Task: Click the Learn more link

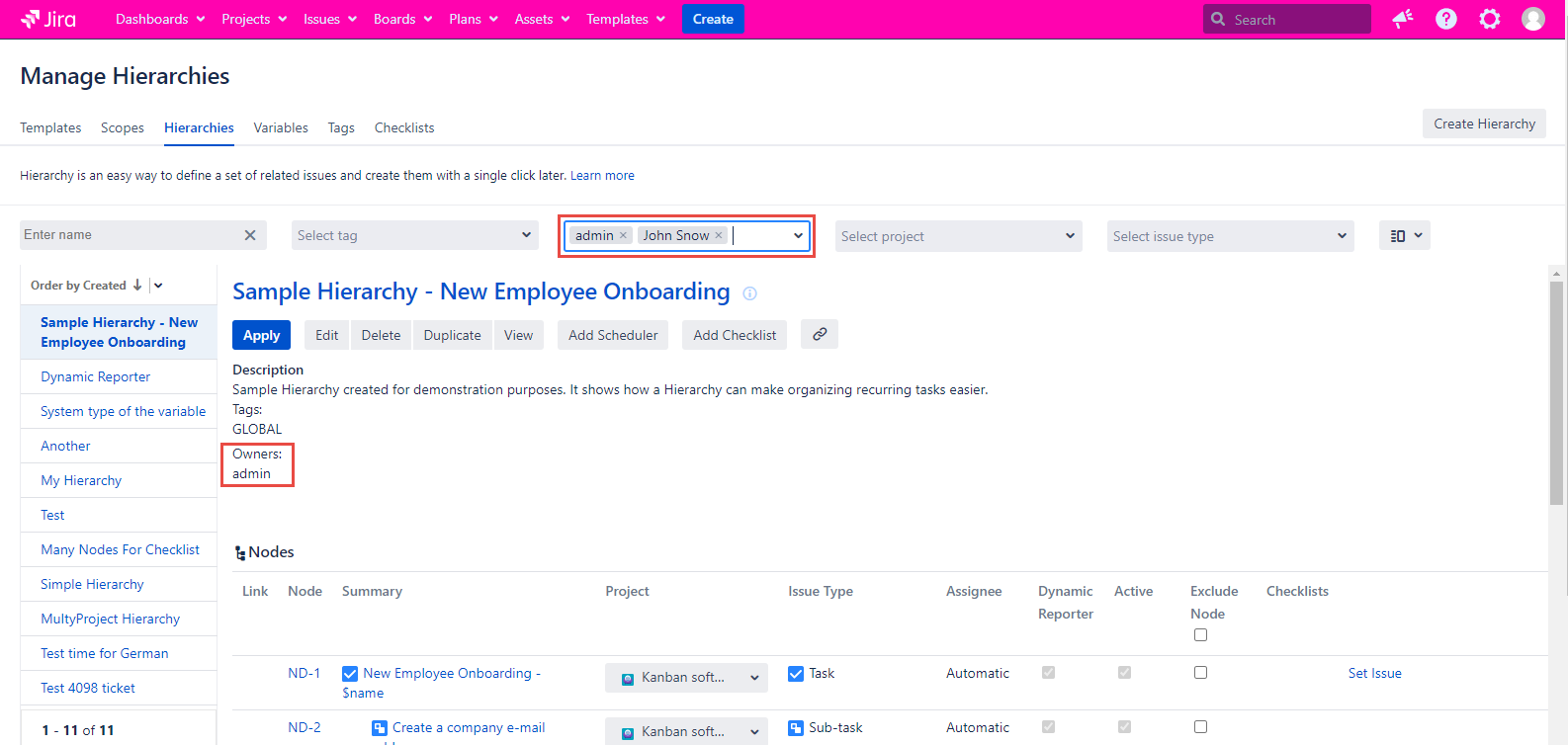Action: (602, 176)
